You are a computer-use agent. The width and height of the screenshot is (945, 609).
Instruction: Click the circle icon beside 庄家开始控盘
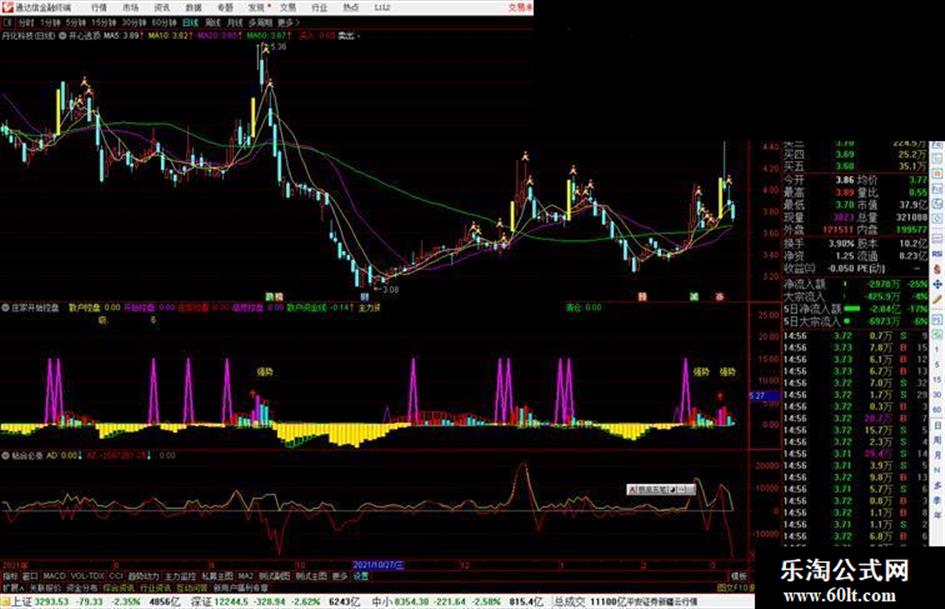pos(5,308)
